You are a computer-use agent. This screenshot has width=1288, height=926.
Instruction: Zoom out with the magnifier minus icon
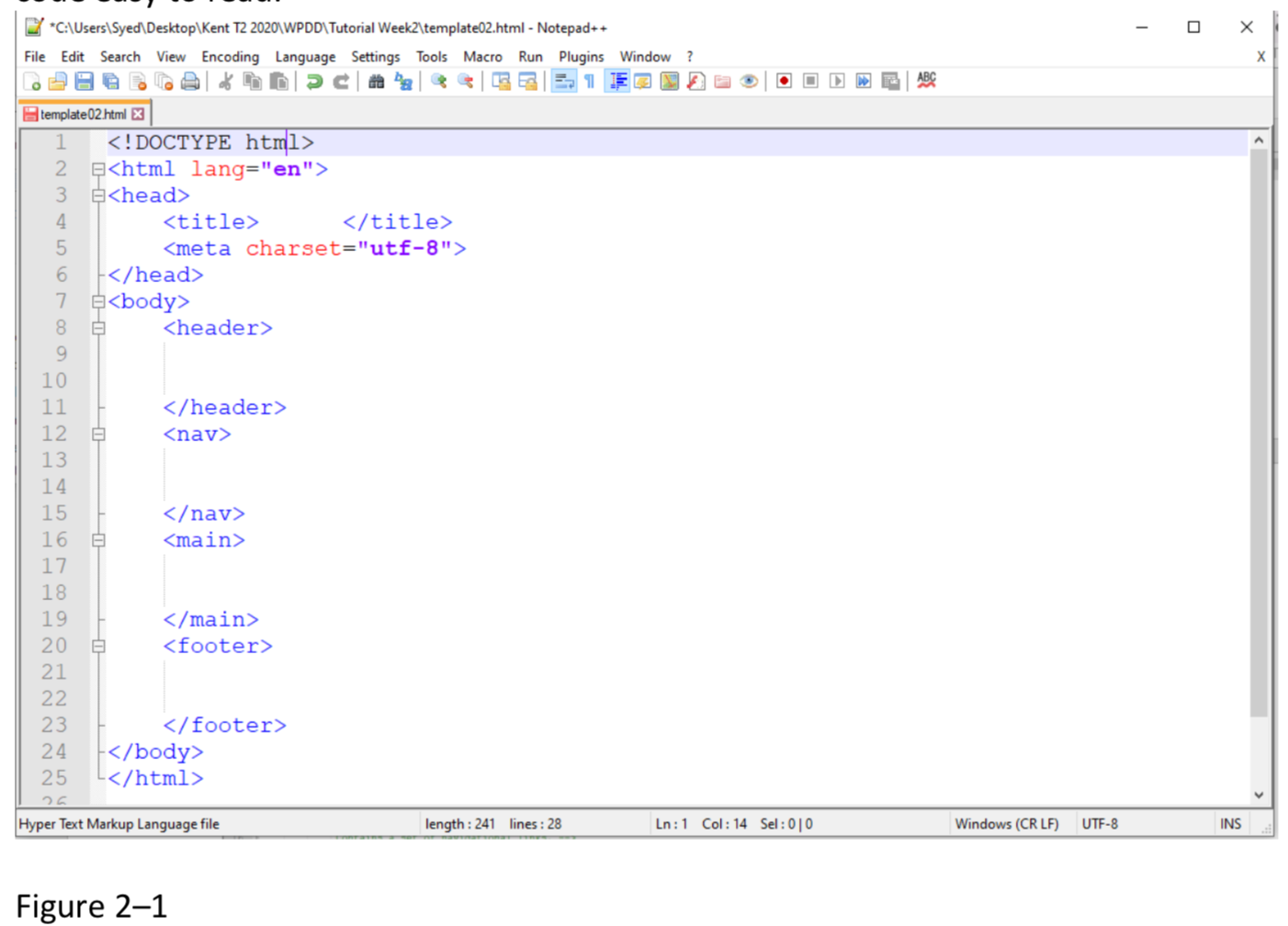tap(466, 82)
